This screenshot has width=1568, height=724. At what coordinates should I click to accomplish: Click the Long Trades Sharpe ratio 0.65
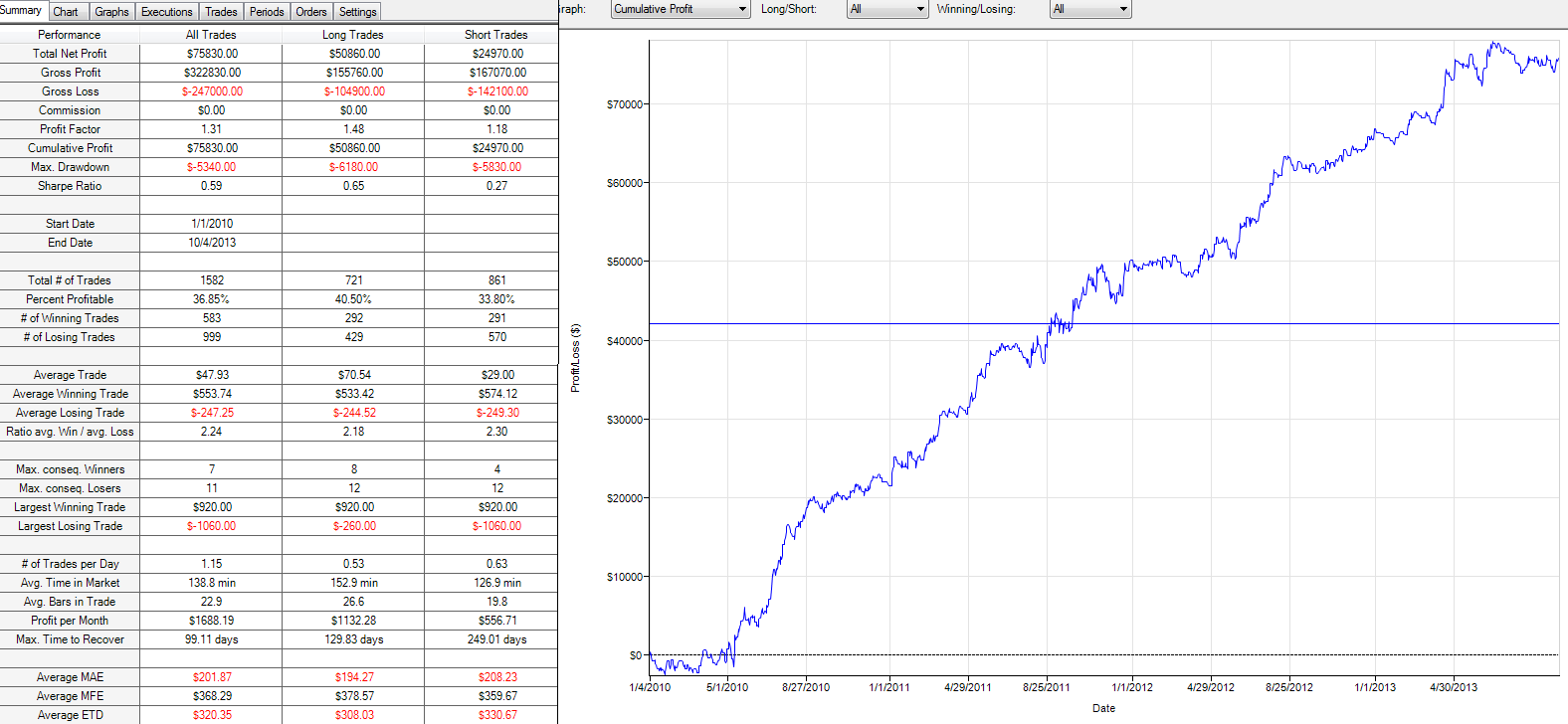click(x=353, y=186)
